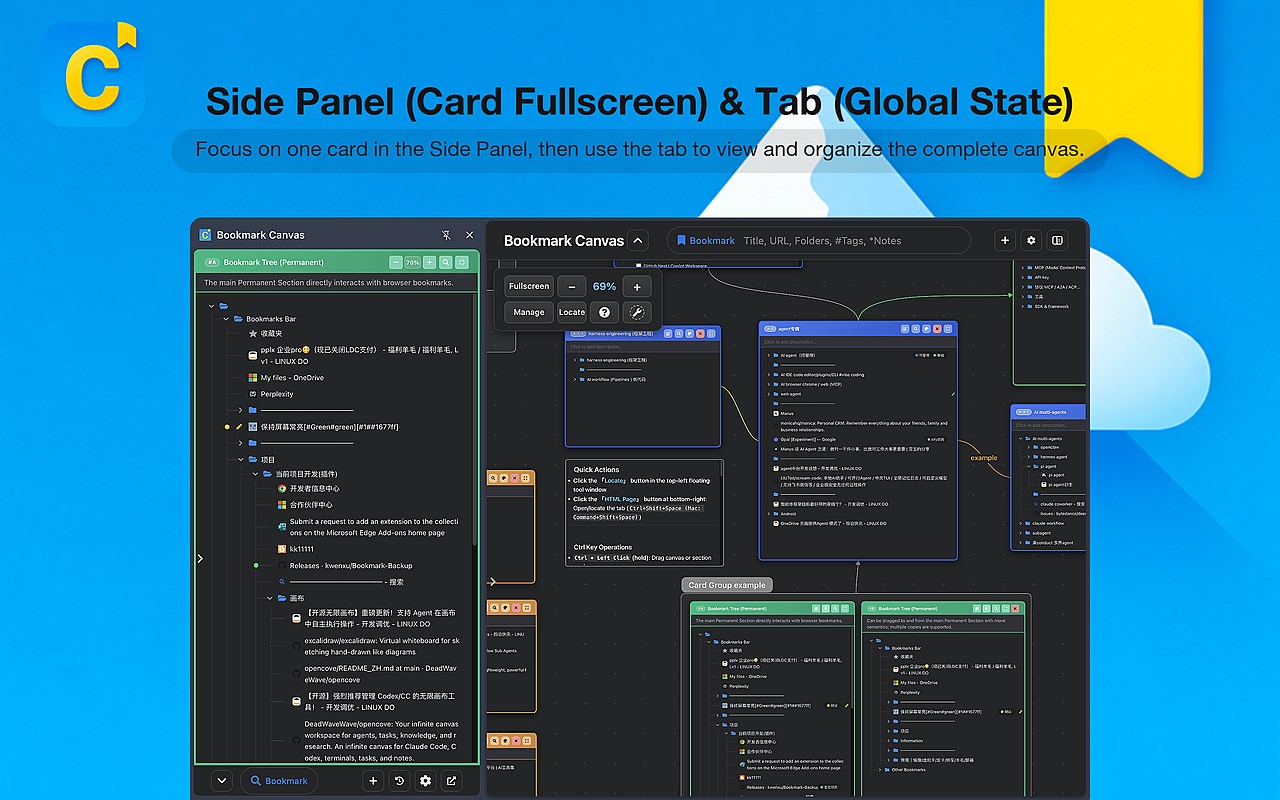Click the 69% canvas zoom value
This screenshot has width=1280, height=800.
(604, 286)
